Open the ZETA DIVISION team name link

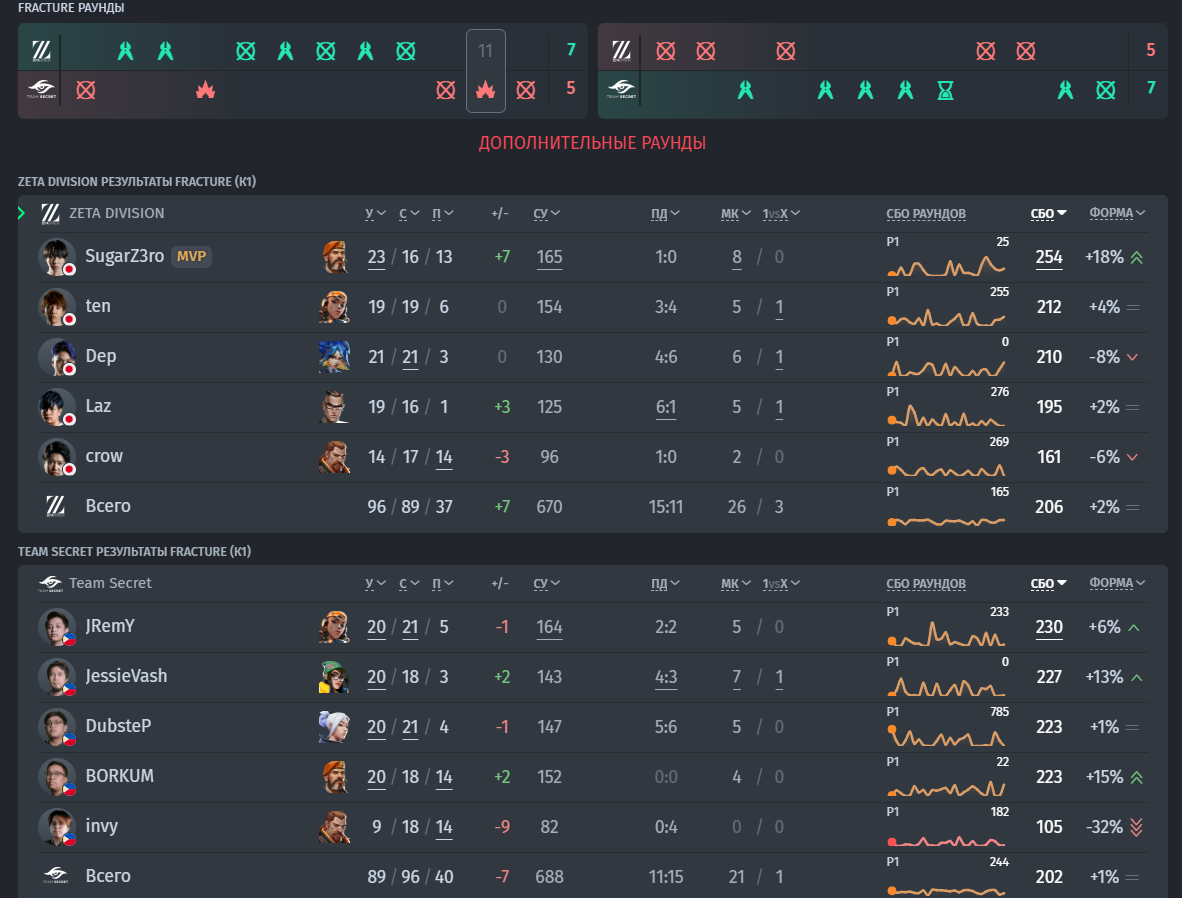pos(117,213)
